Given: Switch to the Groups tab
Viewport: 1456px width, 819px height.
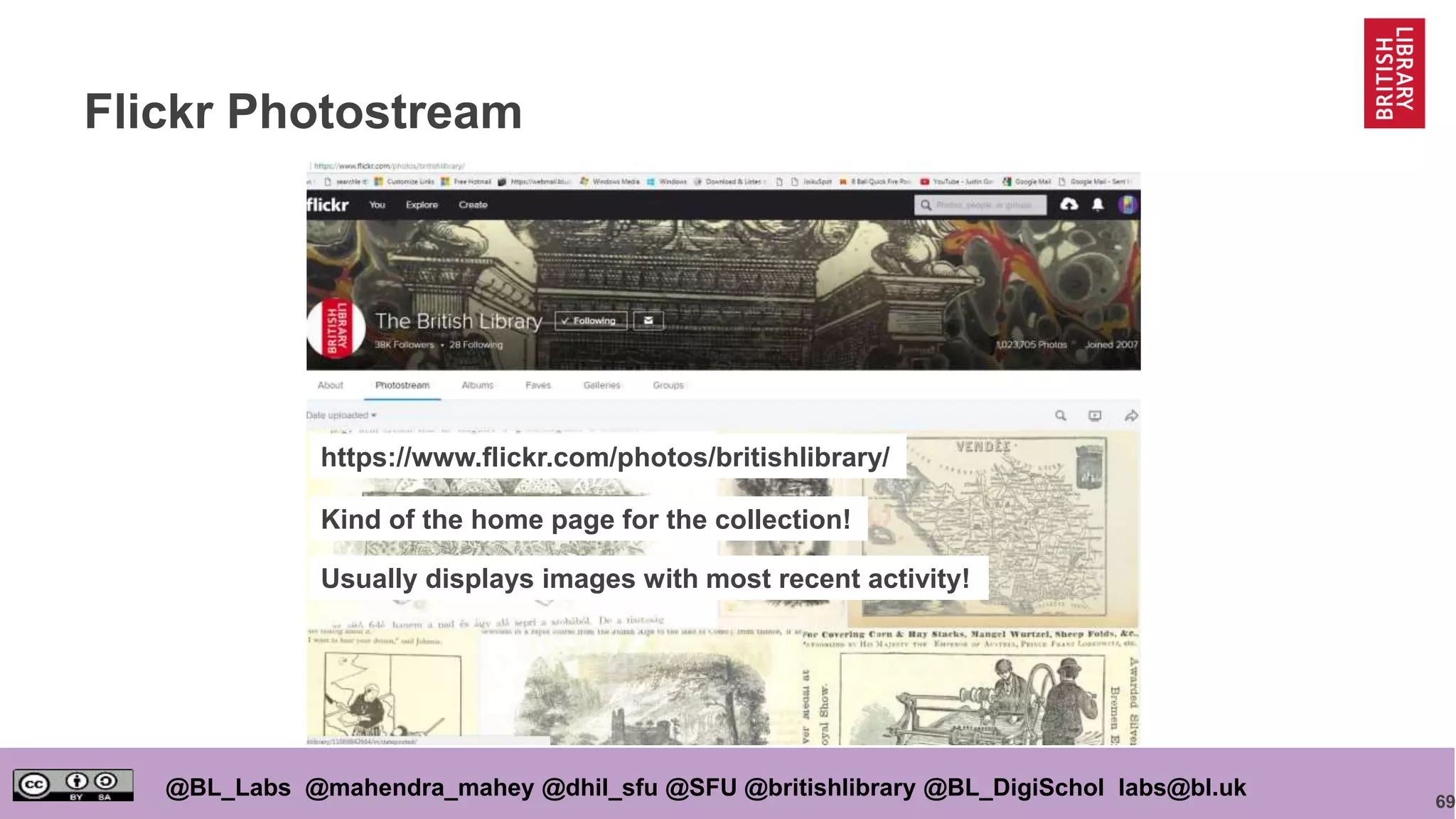Looking at the screenshot, I should [x=668, y=385].
